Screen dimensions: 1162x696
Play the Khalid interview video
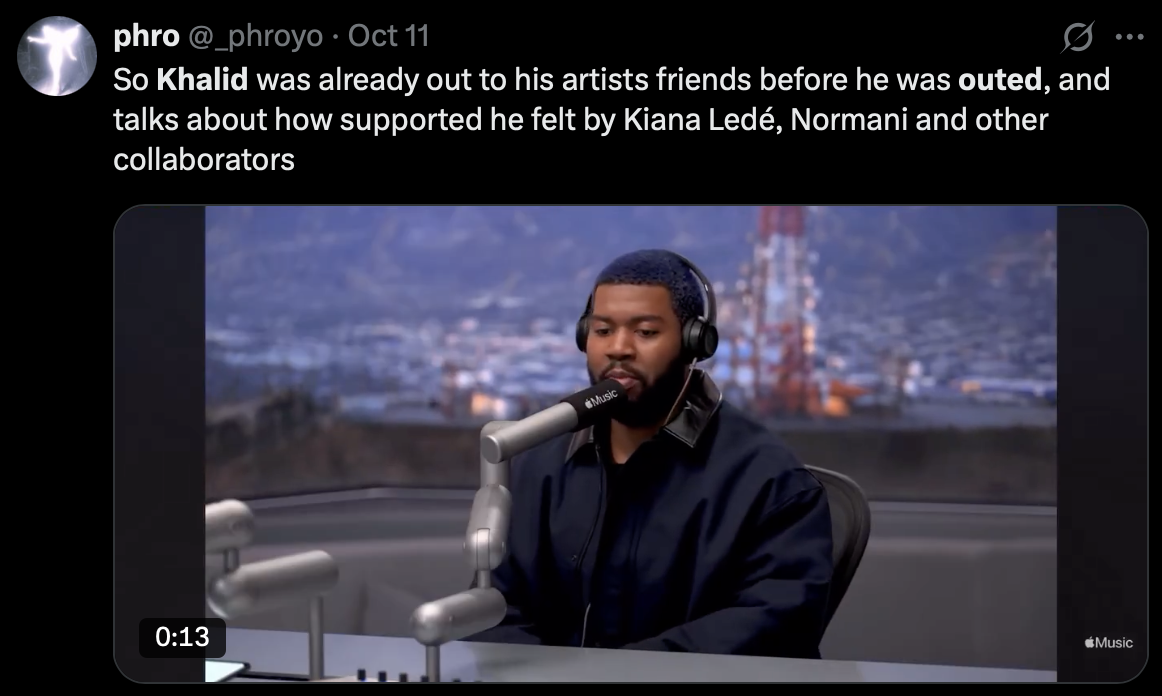pyautogui.click(x=631, y=443)
